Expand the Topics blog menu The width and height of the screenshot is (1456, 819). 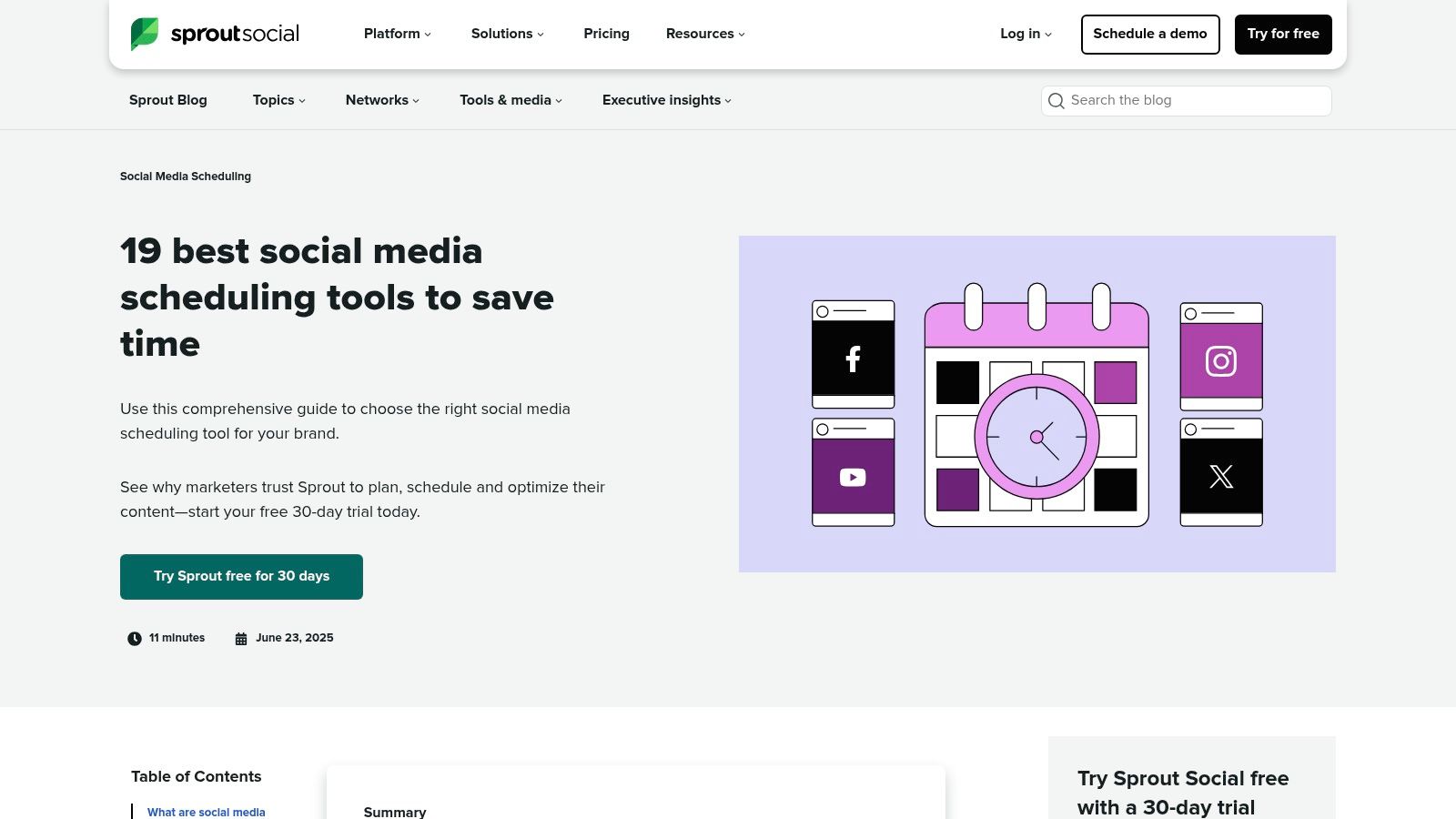coord(279,100)
